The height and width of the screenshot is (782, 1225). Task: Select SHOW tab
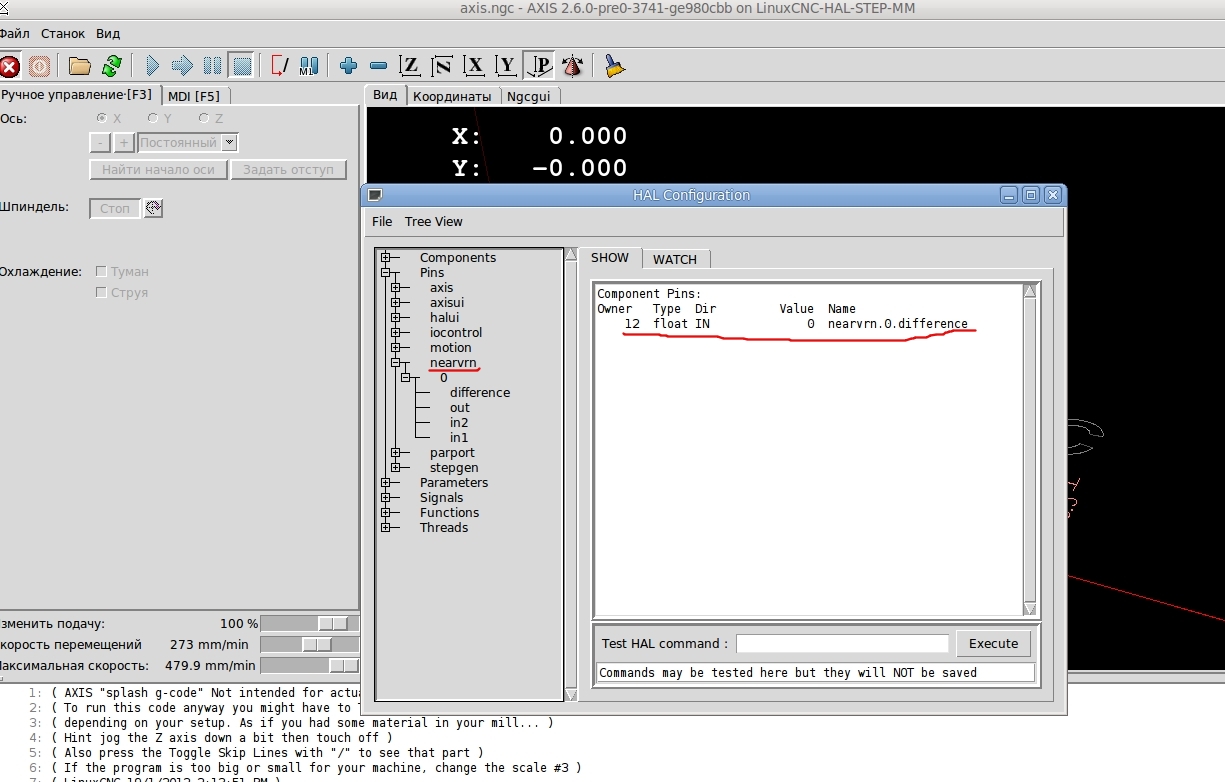(x=610, y=257)
